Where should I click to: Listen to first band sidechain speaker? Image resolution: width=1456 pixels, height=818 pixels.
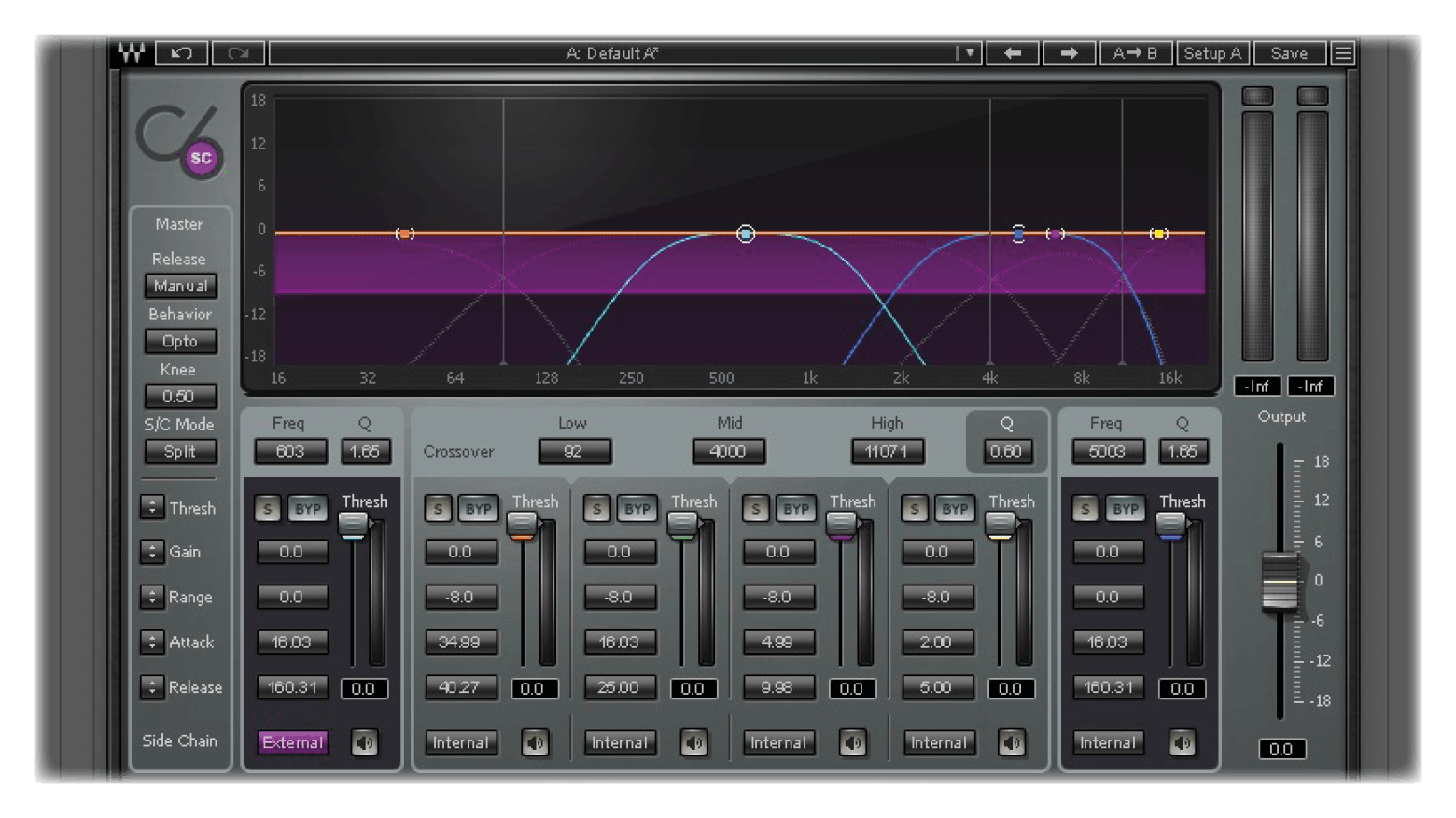pos(535,742)
